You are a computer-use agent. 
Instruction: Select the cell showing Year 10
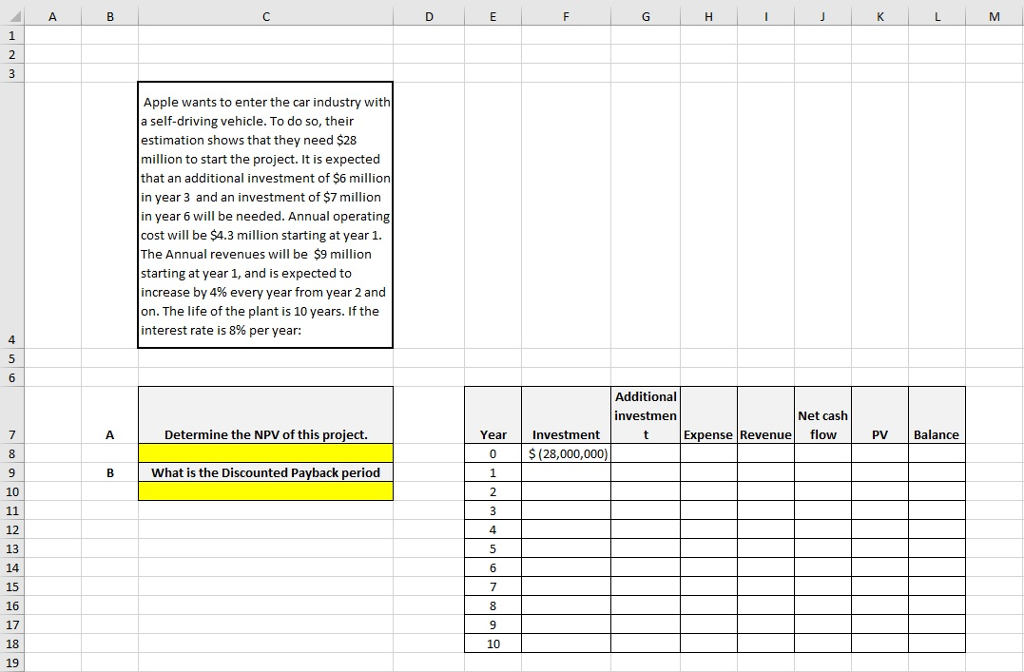(492, 644)
